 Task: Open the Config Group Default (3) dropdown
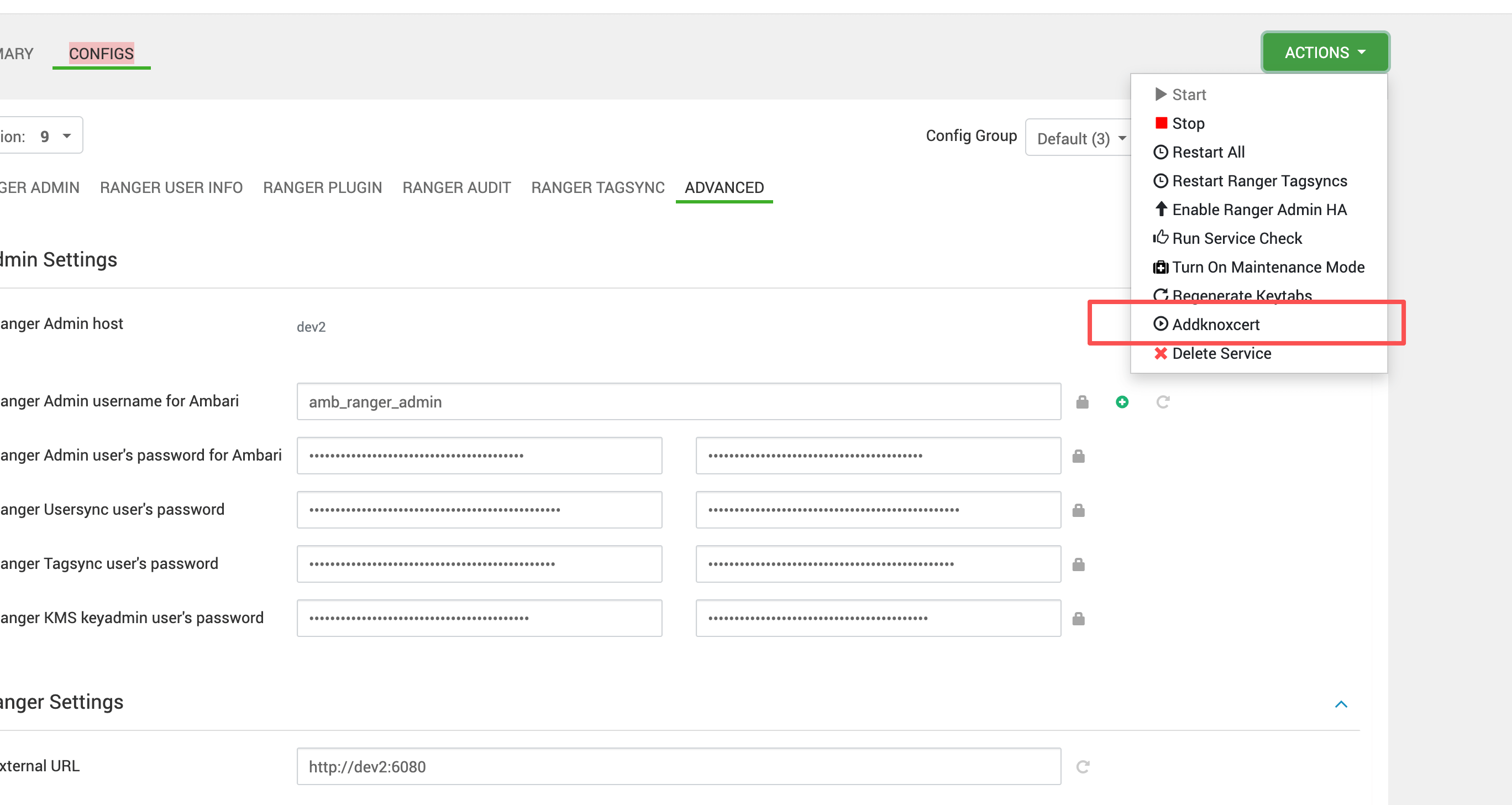(1079, 138)
